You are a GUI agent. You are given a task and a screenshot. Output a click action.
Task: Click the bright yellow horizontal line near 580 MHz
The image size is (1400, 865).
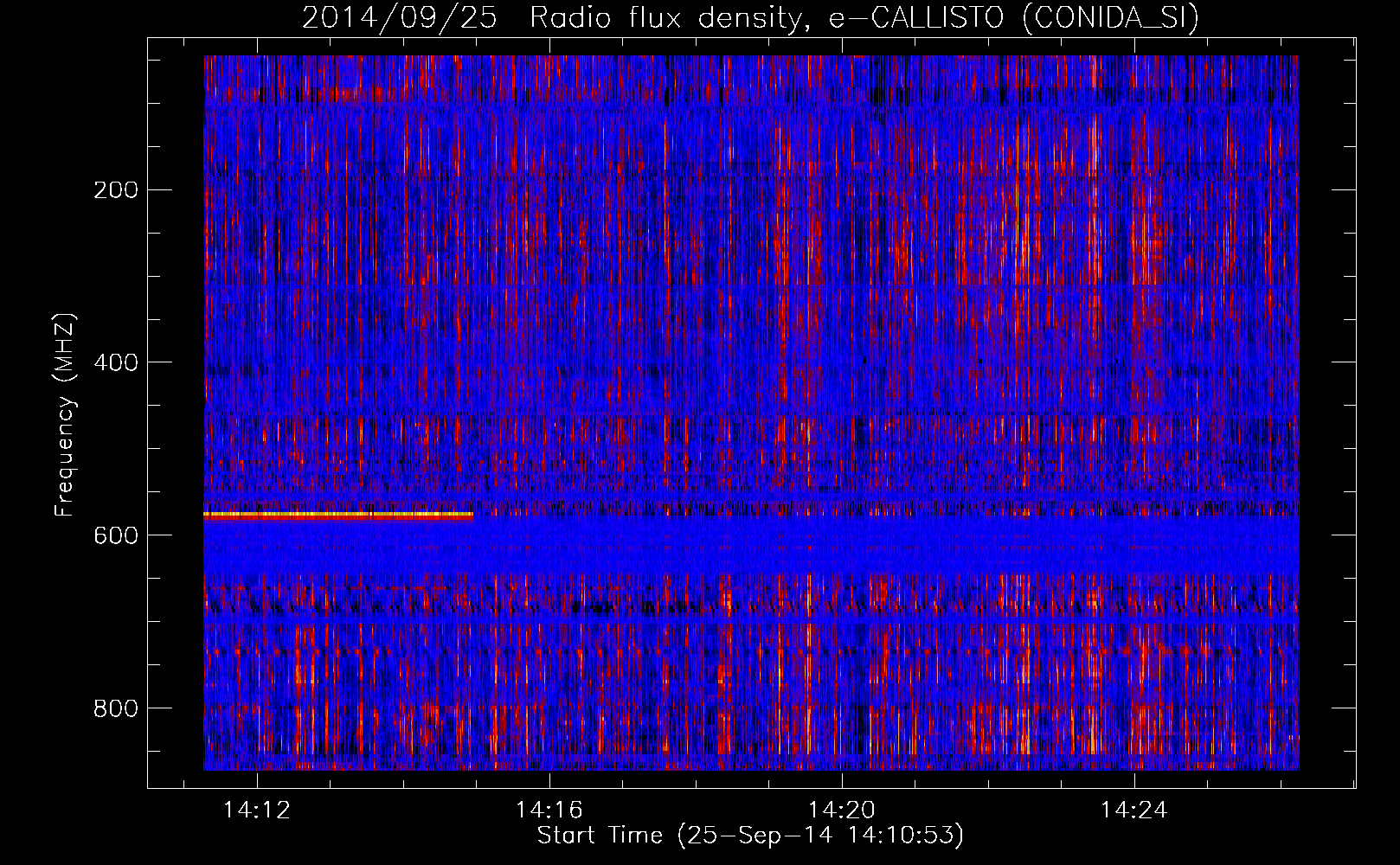pos(337,515)
